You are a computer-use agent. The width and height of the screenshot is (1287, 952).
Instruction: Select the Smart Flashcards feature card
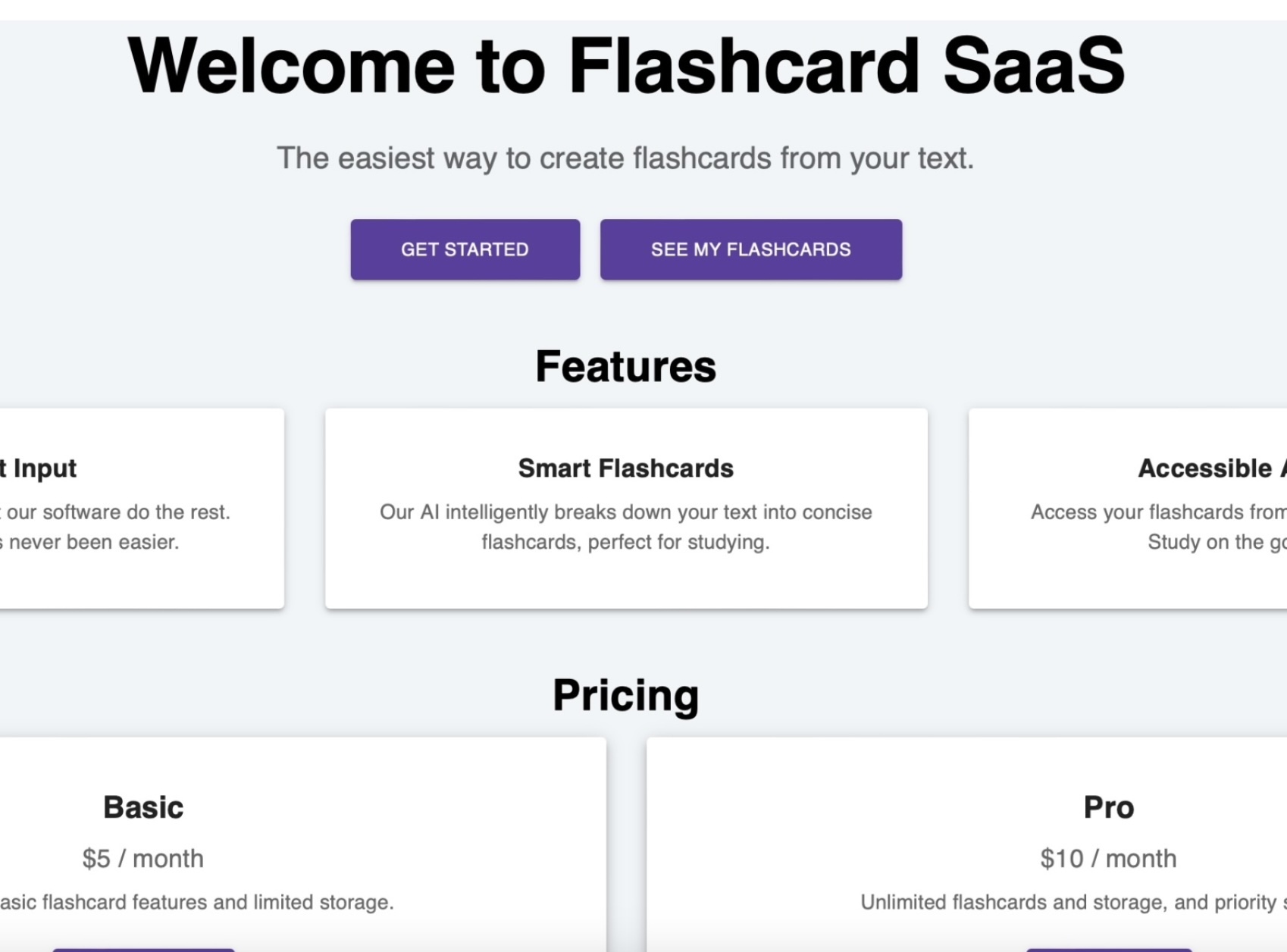click(x=626, y=508)
